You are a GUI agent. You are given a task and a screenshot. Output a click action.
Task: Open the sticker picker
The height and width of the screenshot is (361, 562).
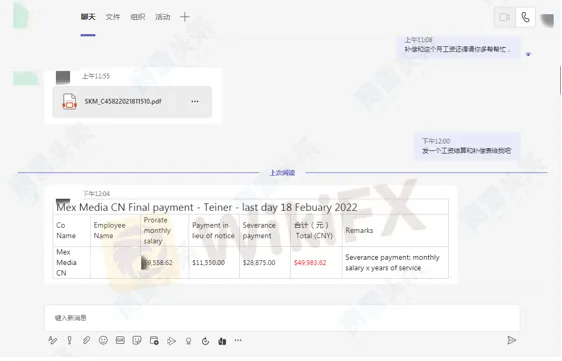pos(137,340)
